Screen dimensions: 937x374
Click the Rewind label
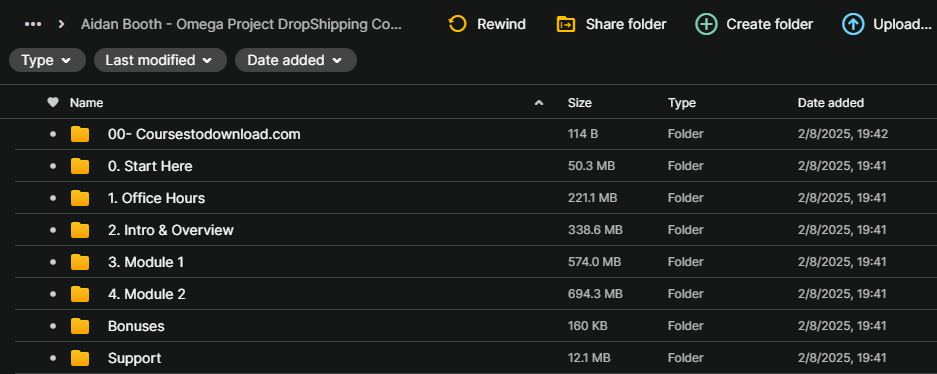[x=501, y=24]
